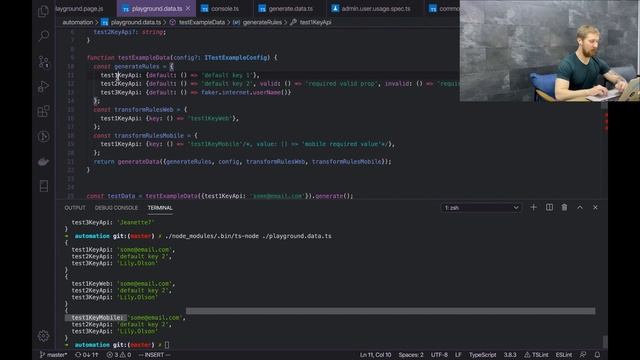Change end of line sequence LF
Screen dimensions: 640x360
coord(458,355)
